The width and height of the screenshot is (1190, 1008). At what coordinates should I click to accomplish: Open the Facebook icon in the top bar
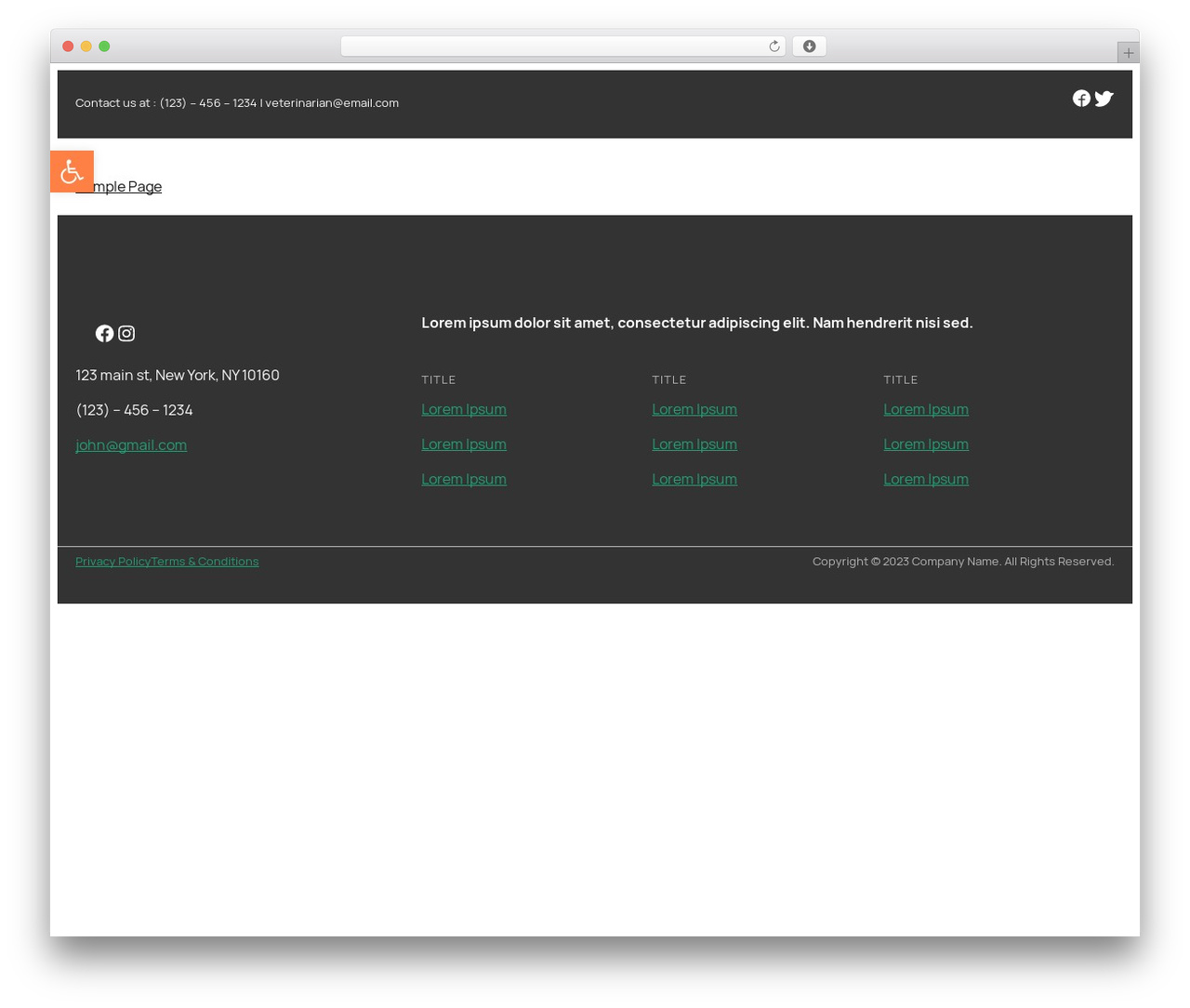click(1081, 99)
